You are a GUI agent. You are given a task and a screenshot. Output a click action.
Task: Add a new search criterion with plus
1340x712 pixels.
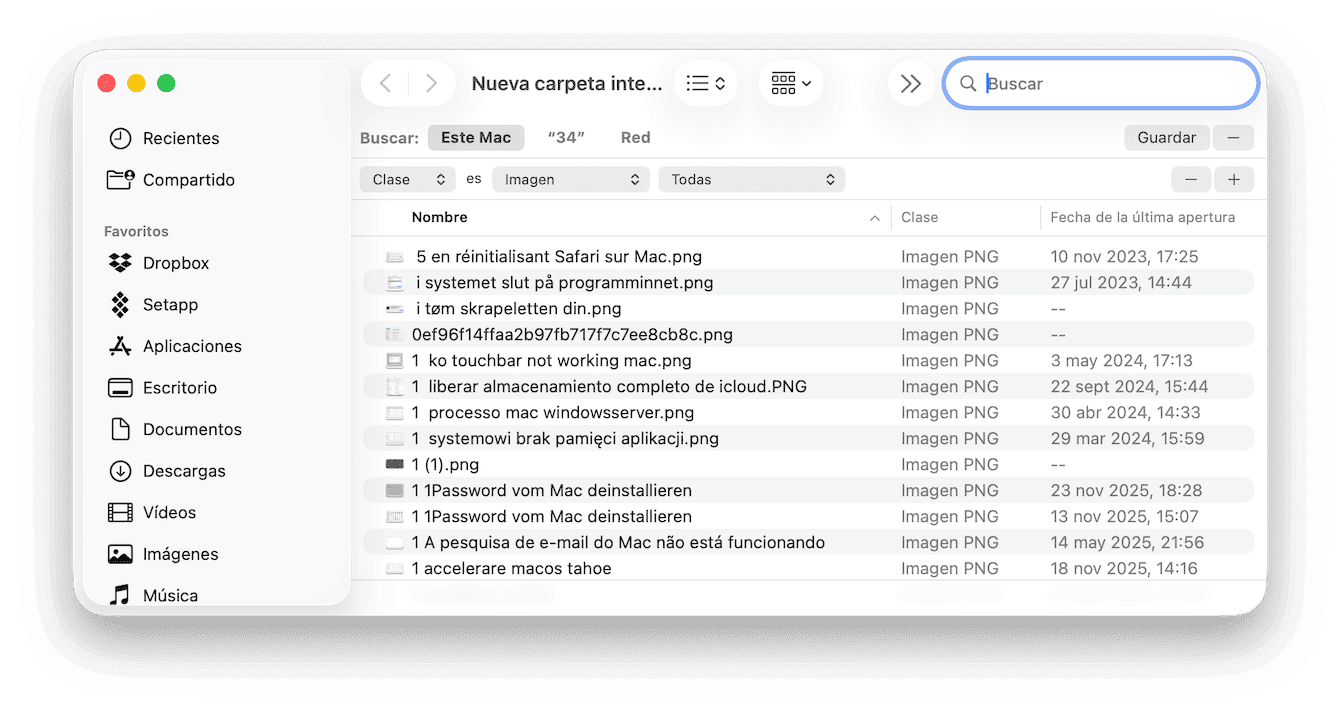(x=1234, y=179)
